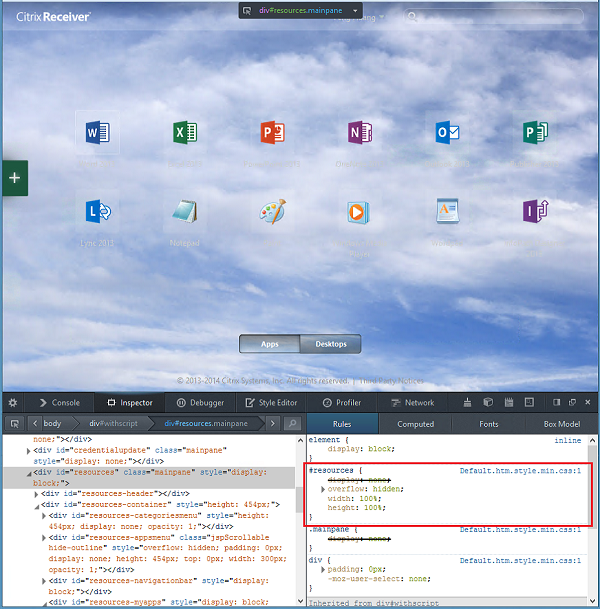Open the Computed styles tab
Viewport: 600px width, 609px height.
tap(415, 424)
